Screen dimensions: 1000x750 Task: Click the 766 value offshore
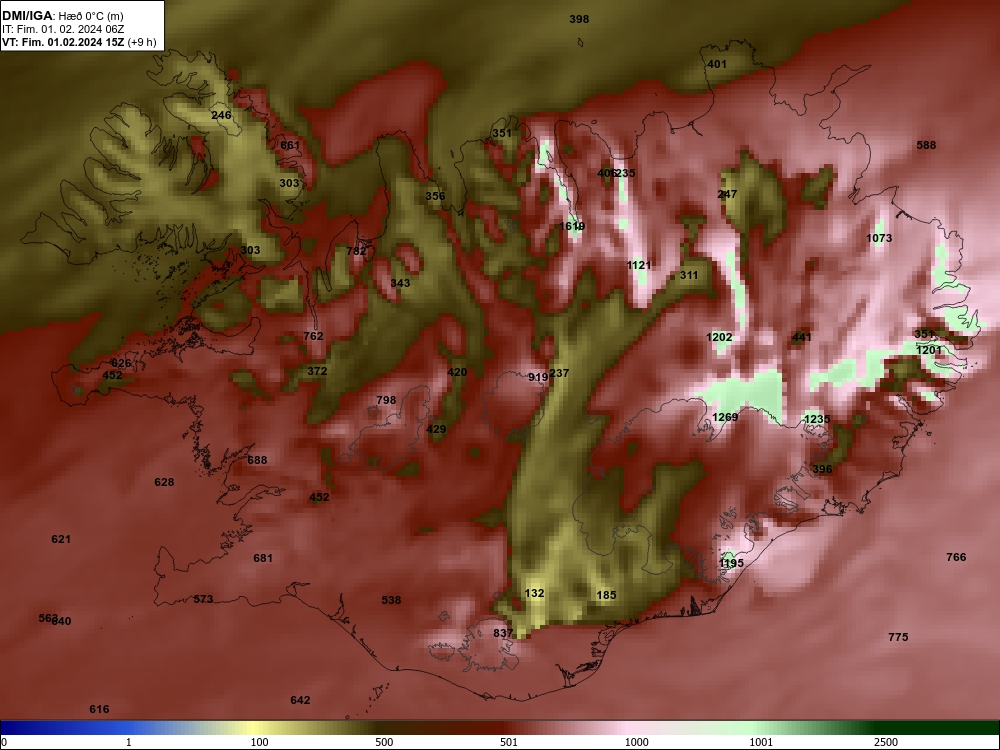click(x=956, y=557)
